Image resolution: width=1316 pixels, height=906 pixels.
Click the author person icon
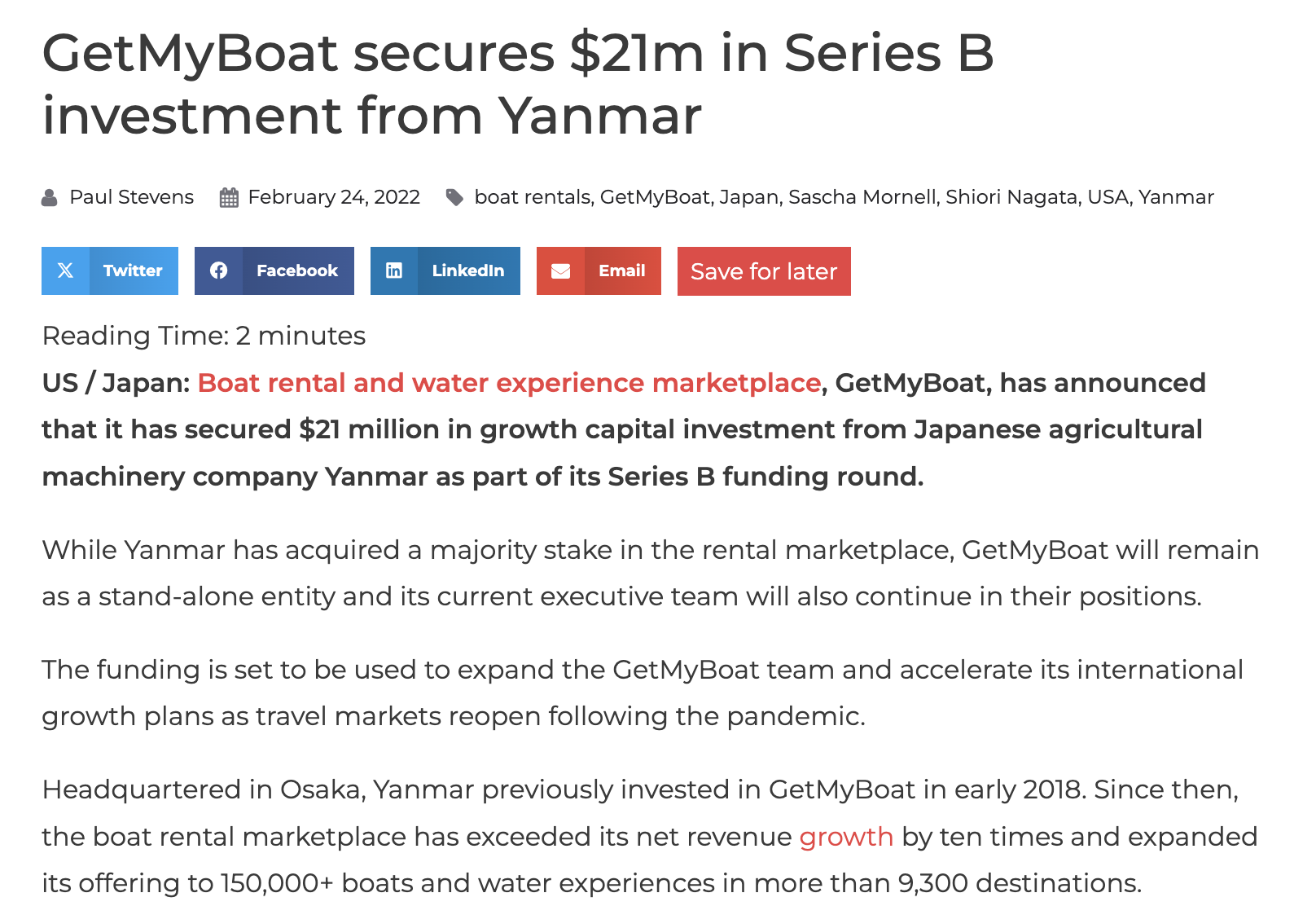pyautogui.click(x=50, y=198)
